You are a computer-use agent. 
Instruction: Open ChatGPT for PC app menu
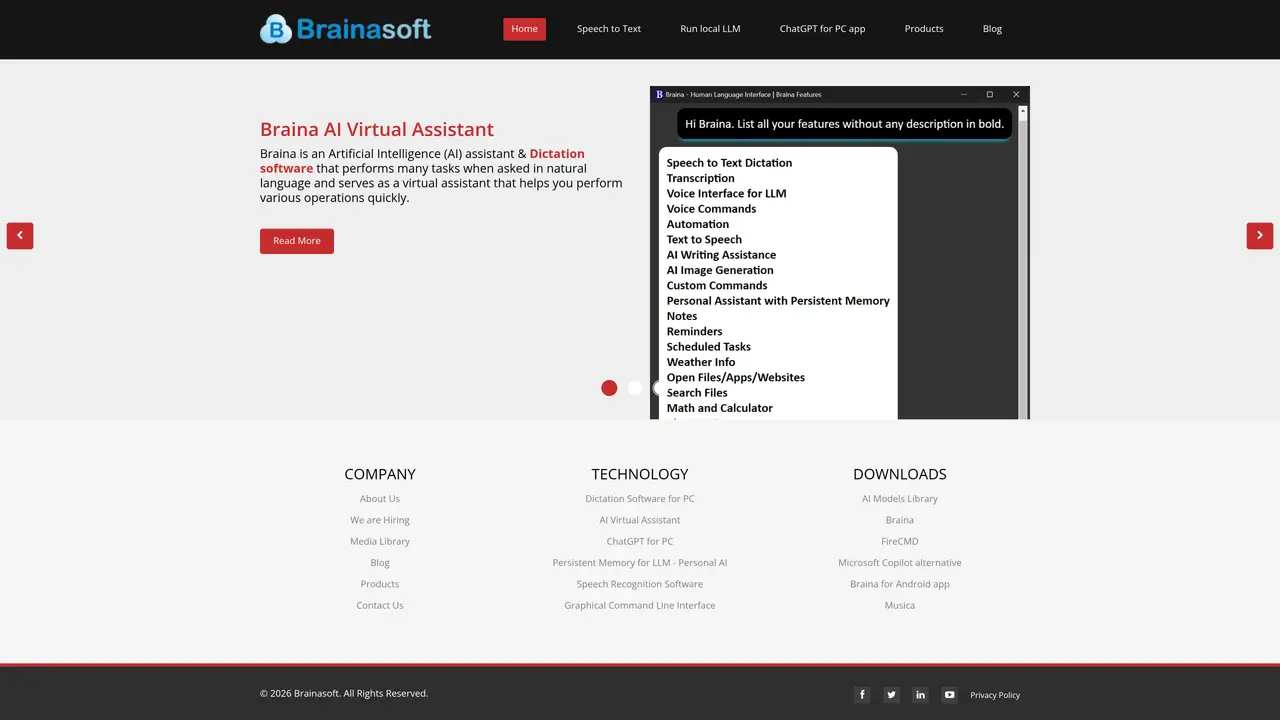point(822,29)
